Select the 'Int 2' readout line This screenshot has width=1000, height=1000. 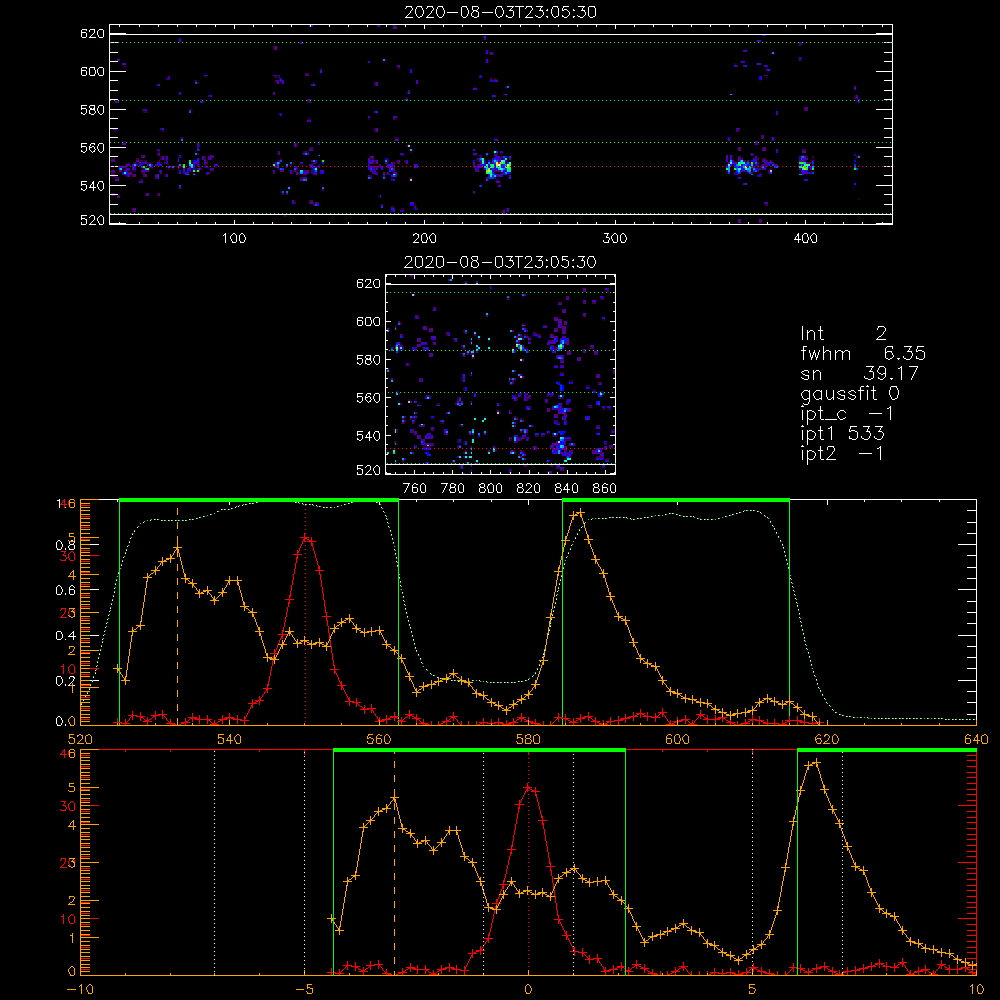[x=843, y=334]
